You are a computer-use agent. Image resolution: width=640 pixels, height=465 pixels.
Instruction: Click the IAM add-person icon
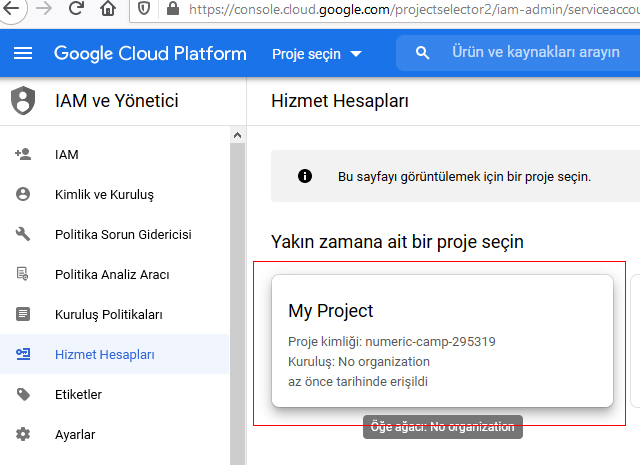coord(23,154)
